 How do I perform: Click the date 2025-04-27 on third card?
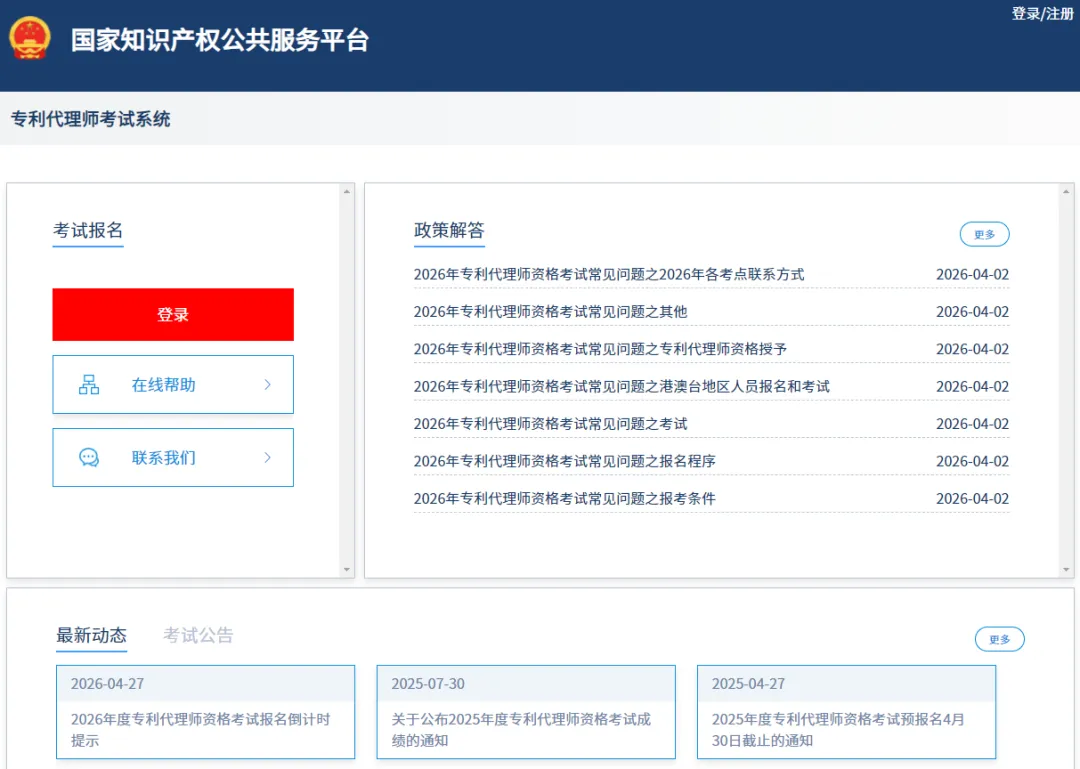coord(748,684)
